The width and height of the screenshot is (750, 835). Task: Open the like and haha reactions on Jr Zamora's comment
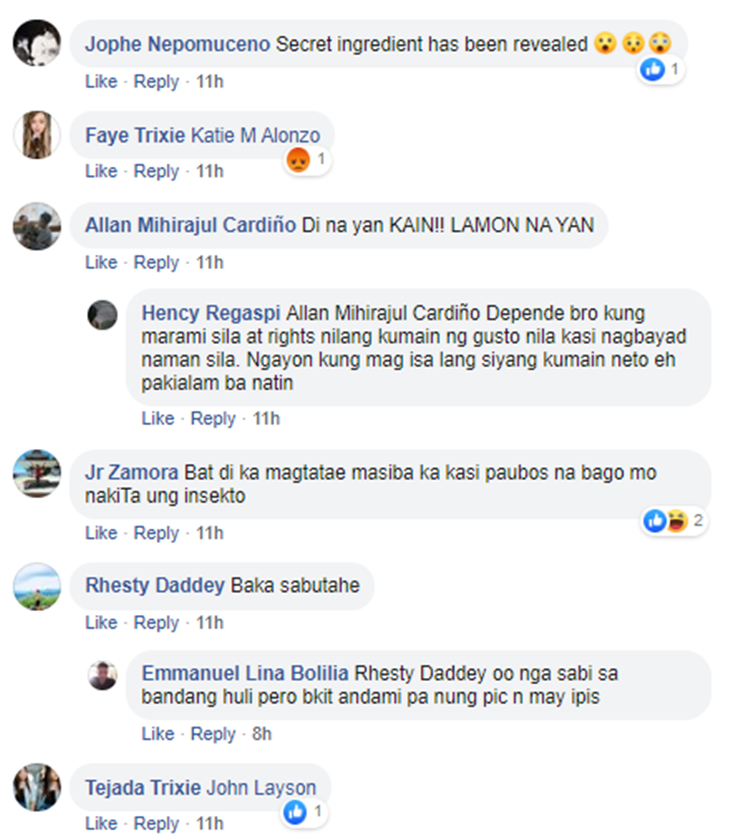(674, 520)
